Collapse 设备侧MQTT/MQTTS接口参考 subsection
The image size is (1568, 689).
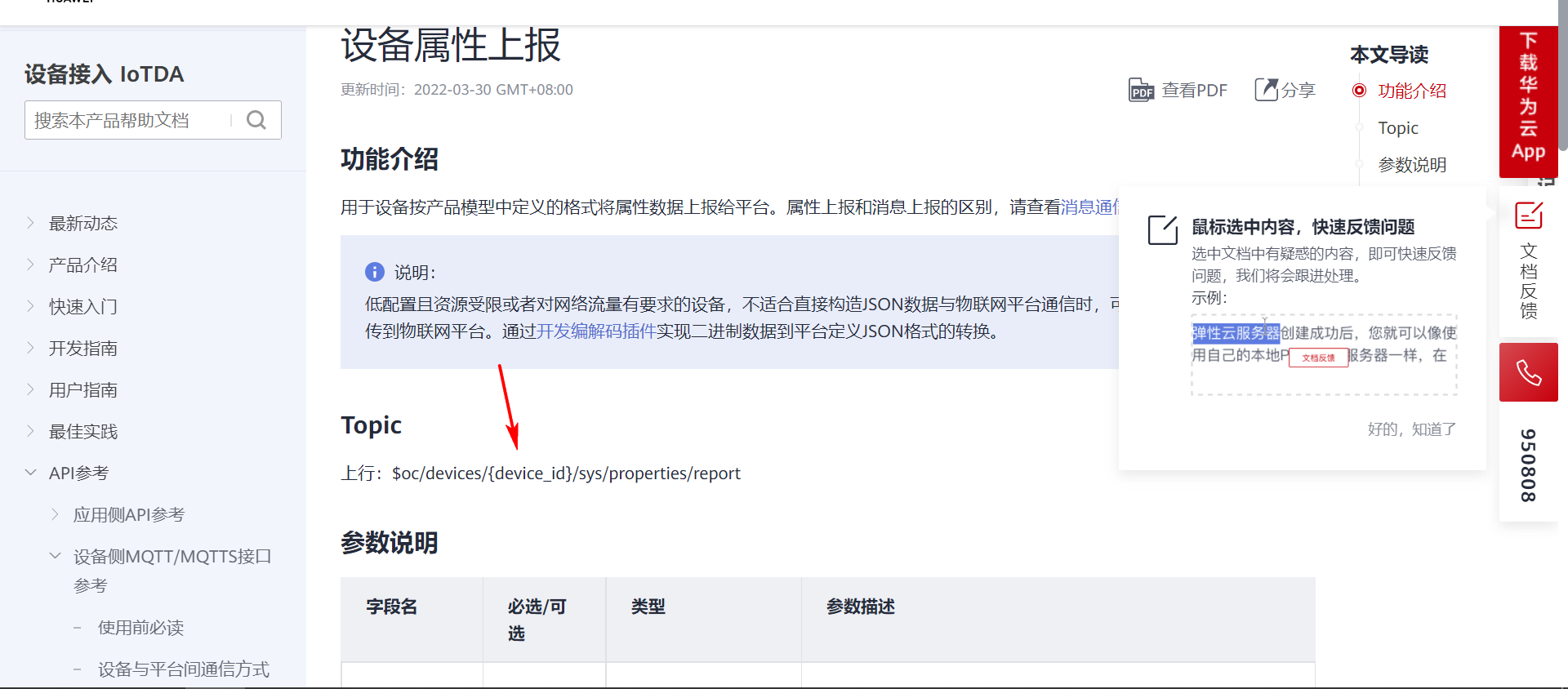point(55,556)
